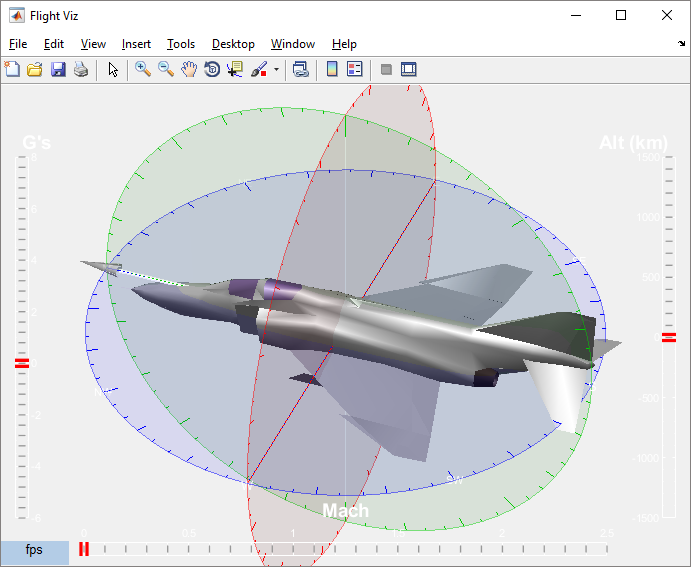Screen dimensions: 691x567
Task: Save the figure using the floppy disk icon
Action: (58, 69)
